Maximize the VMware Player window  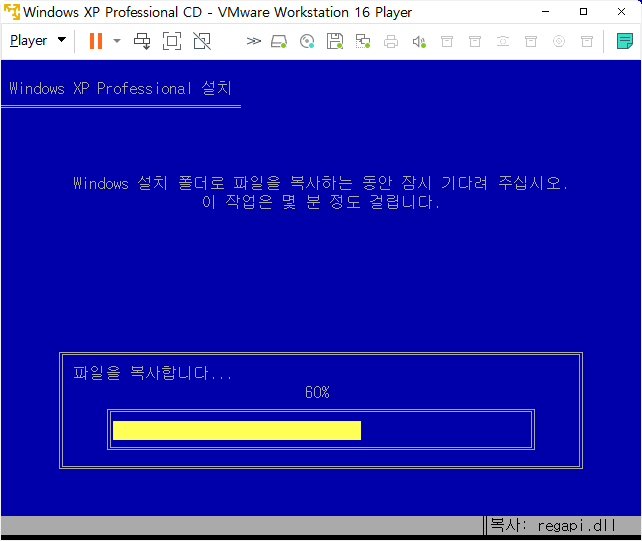[x=583, y=12]
